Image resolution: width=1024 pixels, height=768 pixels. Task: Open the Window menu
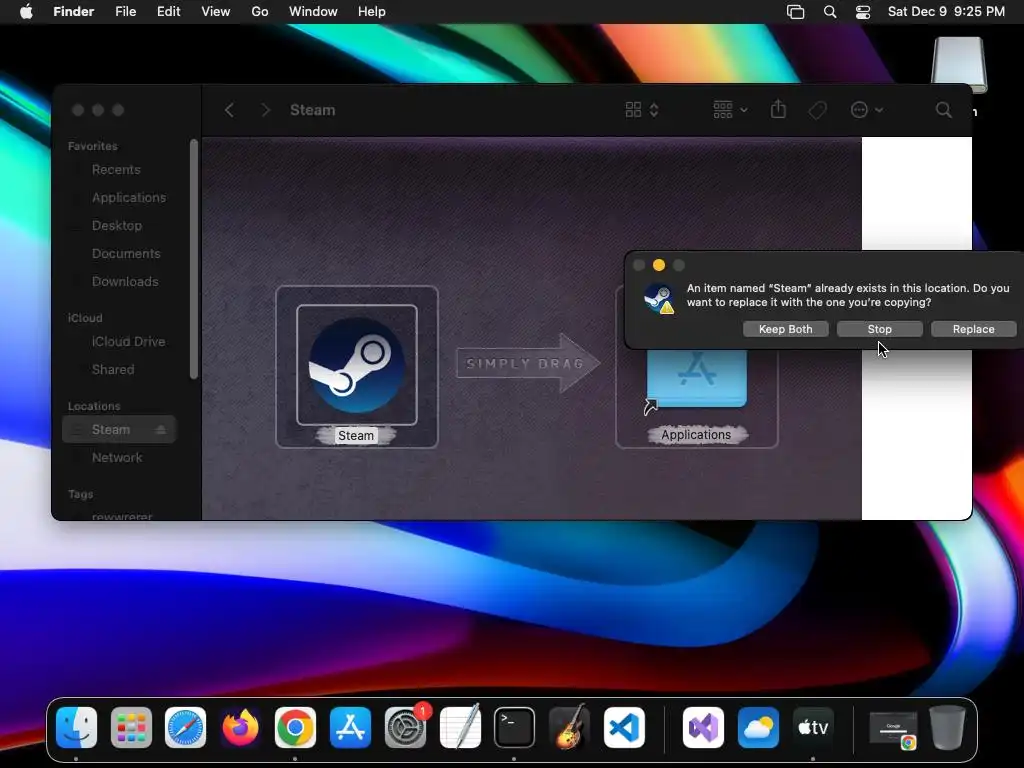[313, 12]
